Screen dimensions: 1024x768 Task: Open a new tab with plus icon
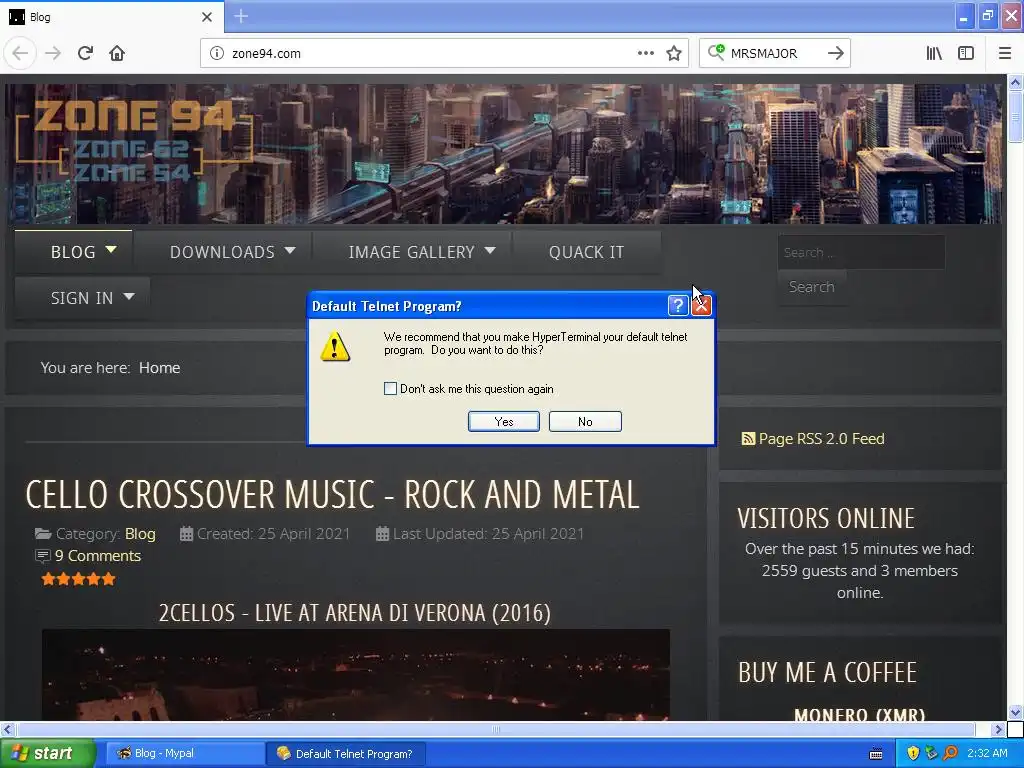point(241,16)
